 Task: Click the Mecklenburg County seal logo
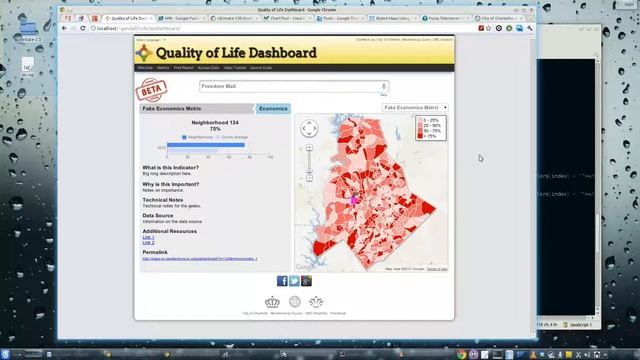click(x=295, y=302)
